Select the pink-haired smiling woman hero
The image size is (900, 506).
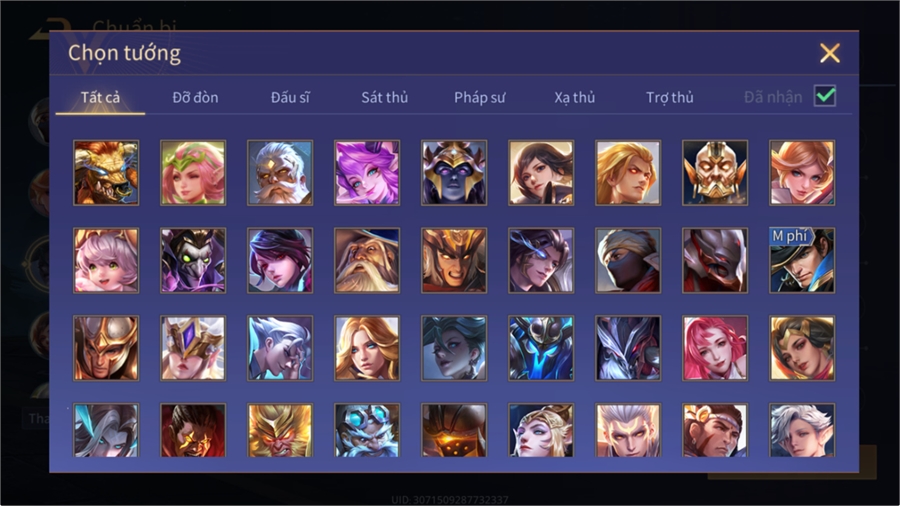coord(715,348)
